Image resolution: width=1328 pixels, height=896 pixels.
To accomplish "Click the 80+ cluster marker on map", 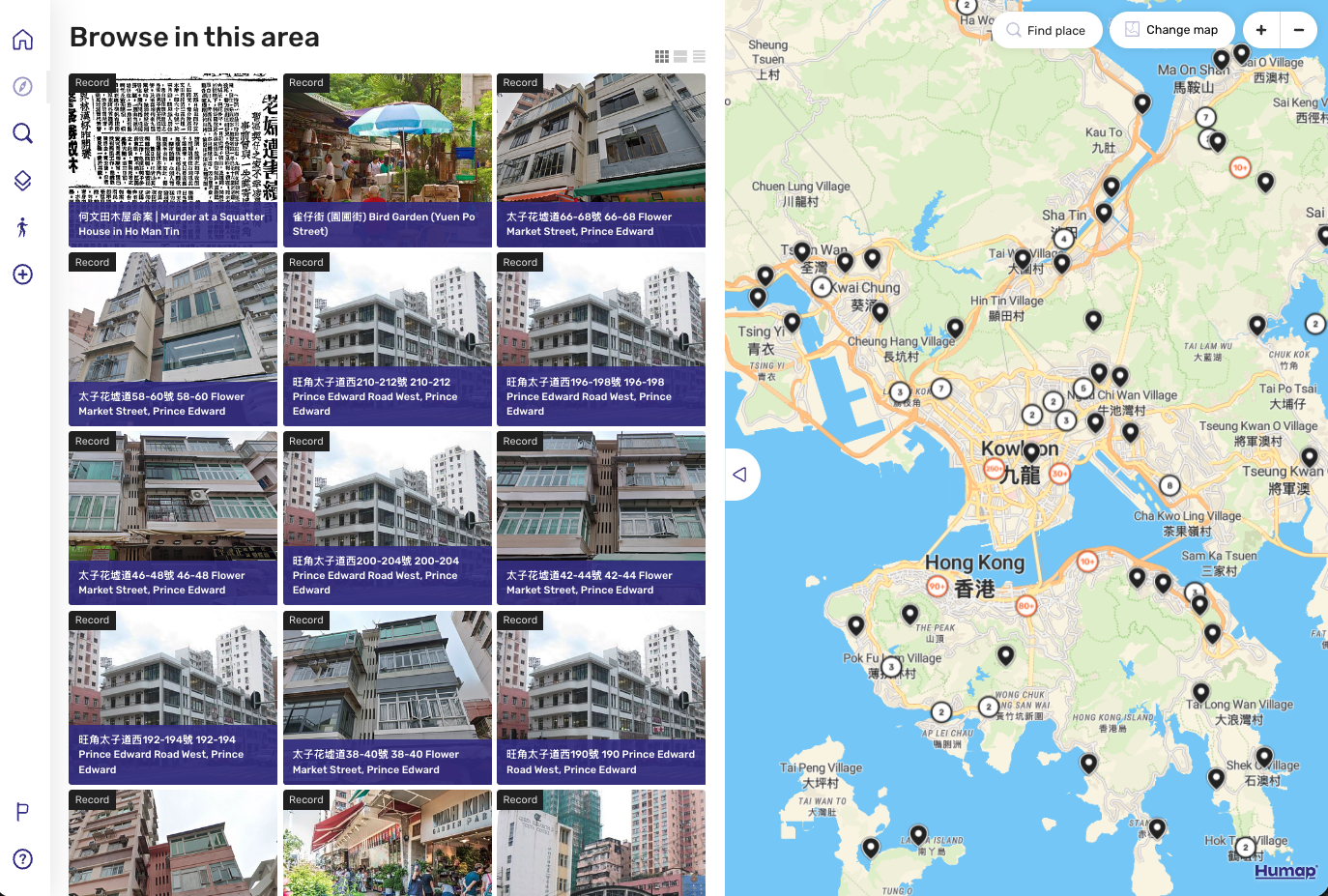I will point(1026,606).
